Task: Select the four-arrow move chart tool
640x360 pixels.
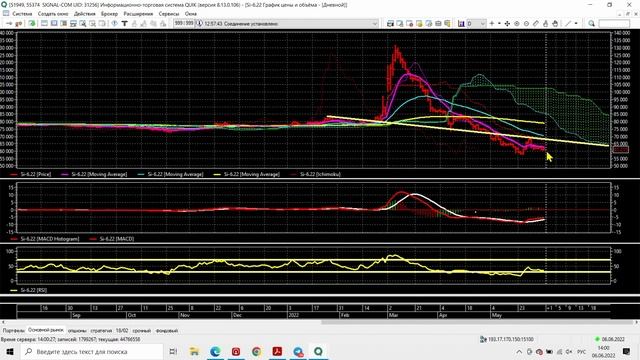Action: (x=507, y=23)
